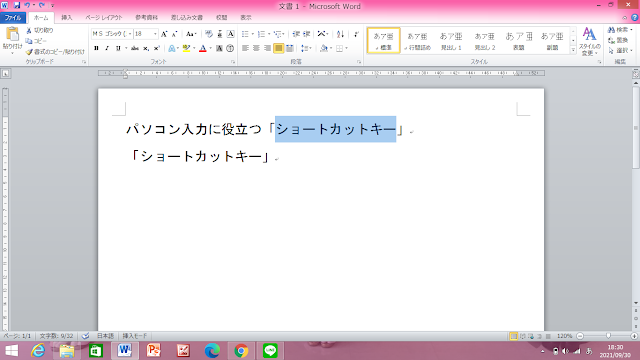640x360 pixels.
Task: Open the Select (選択) dropdown
Action: coord(619,51)
